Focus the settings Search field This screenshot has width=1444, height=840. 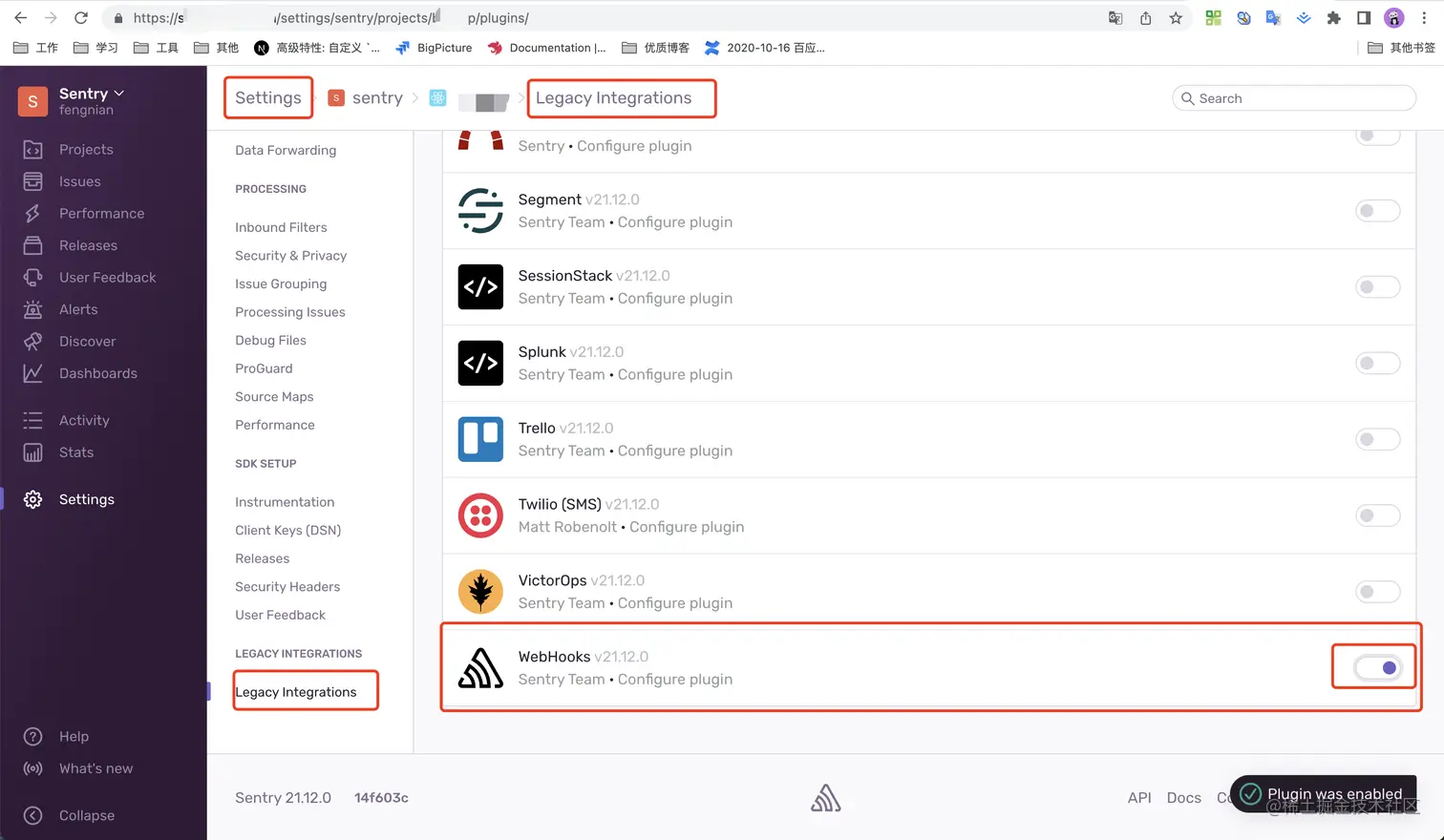point(1294,98)
